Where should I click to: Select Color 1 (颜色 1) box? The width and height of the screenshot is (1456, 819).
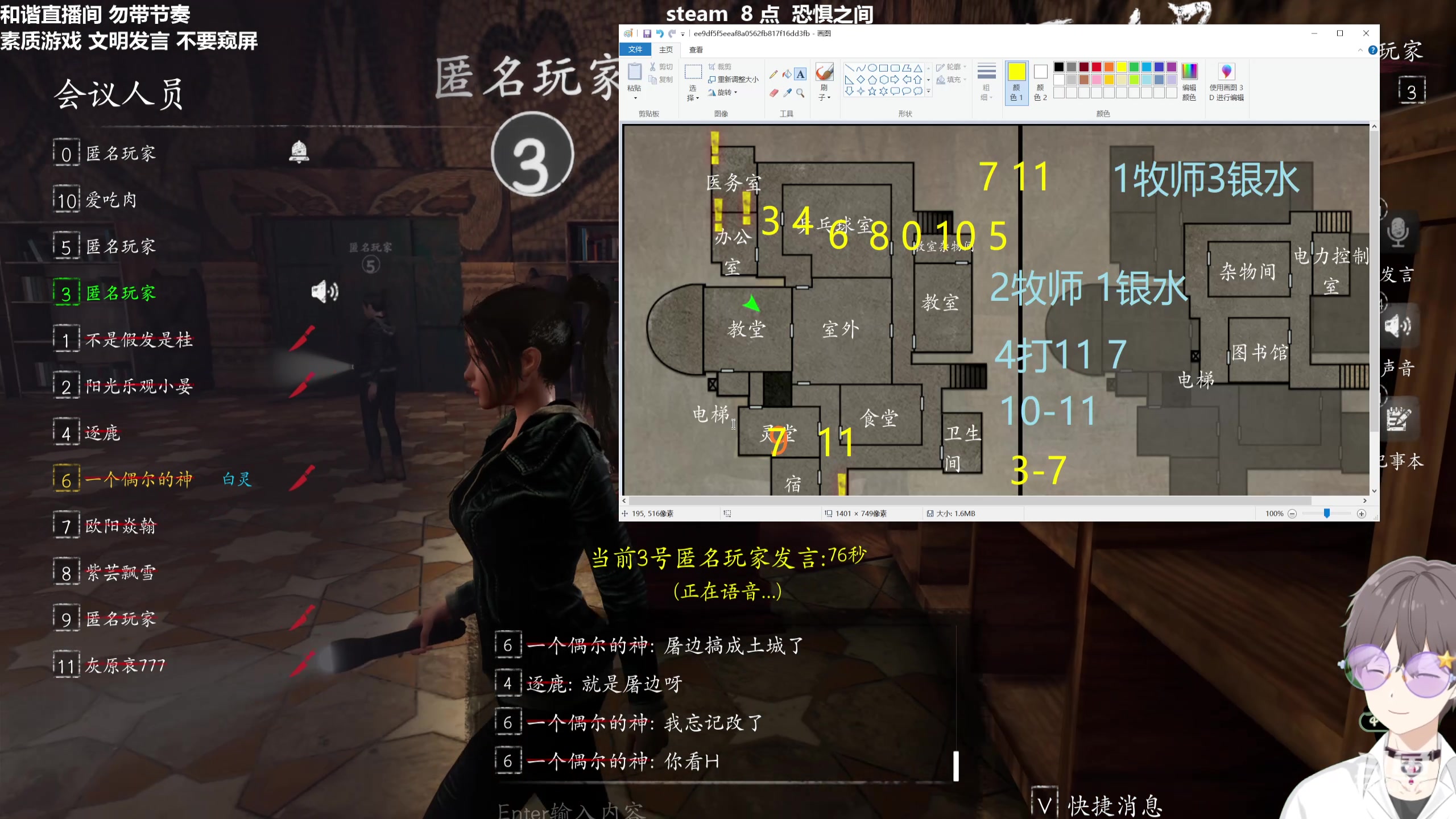tap(1016, 82)
